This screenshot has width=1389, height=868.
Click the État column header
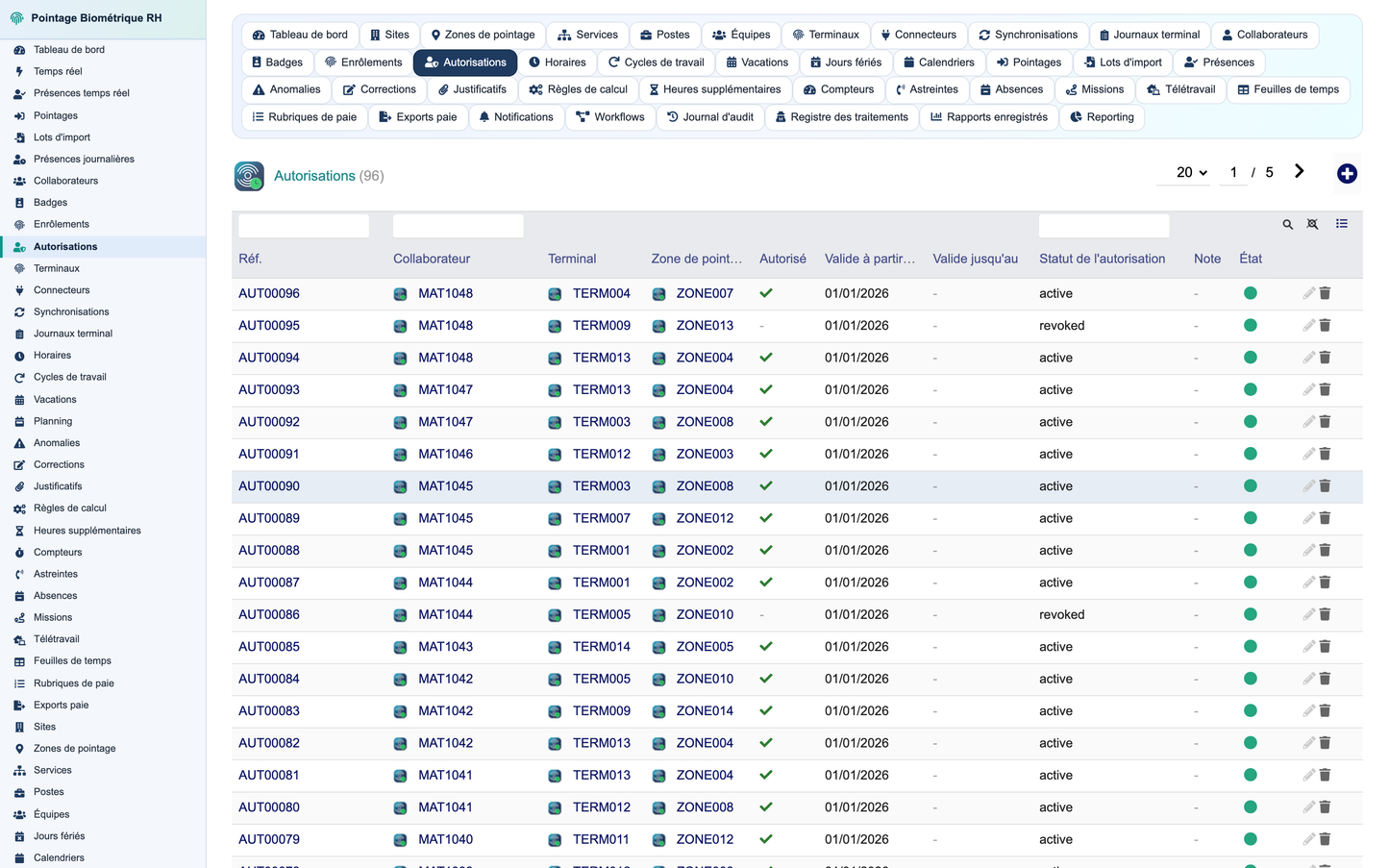coord(1251,259)
